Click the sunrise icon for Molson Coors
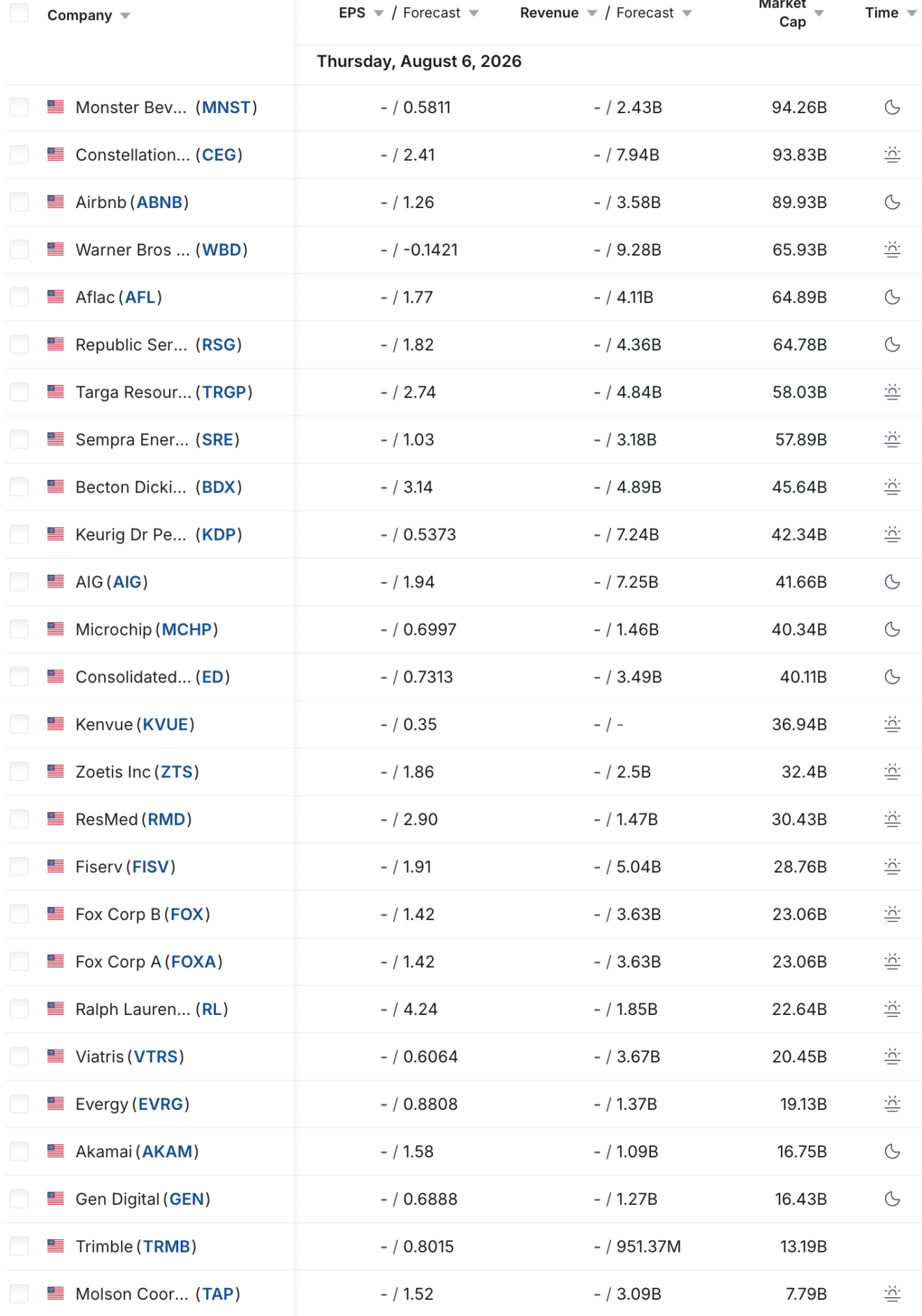The width and height of the screenshot is (922, 1316). click(892, 1294)
